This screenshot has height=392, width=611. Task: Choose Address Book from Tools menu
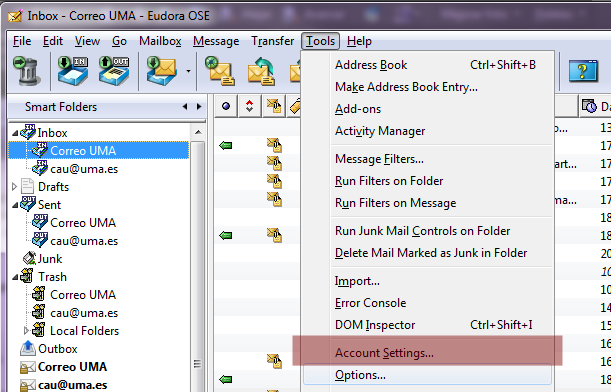[x=427, y=65]
